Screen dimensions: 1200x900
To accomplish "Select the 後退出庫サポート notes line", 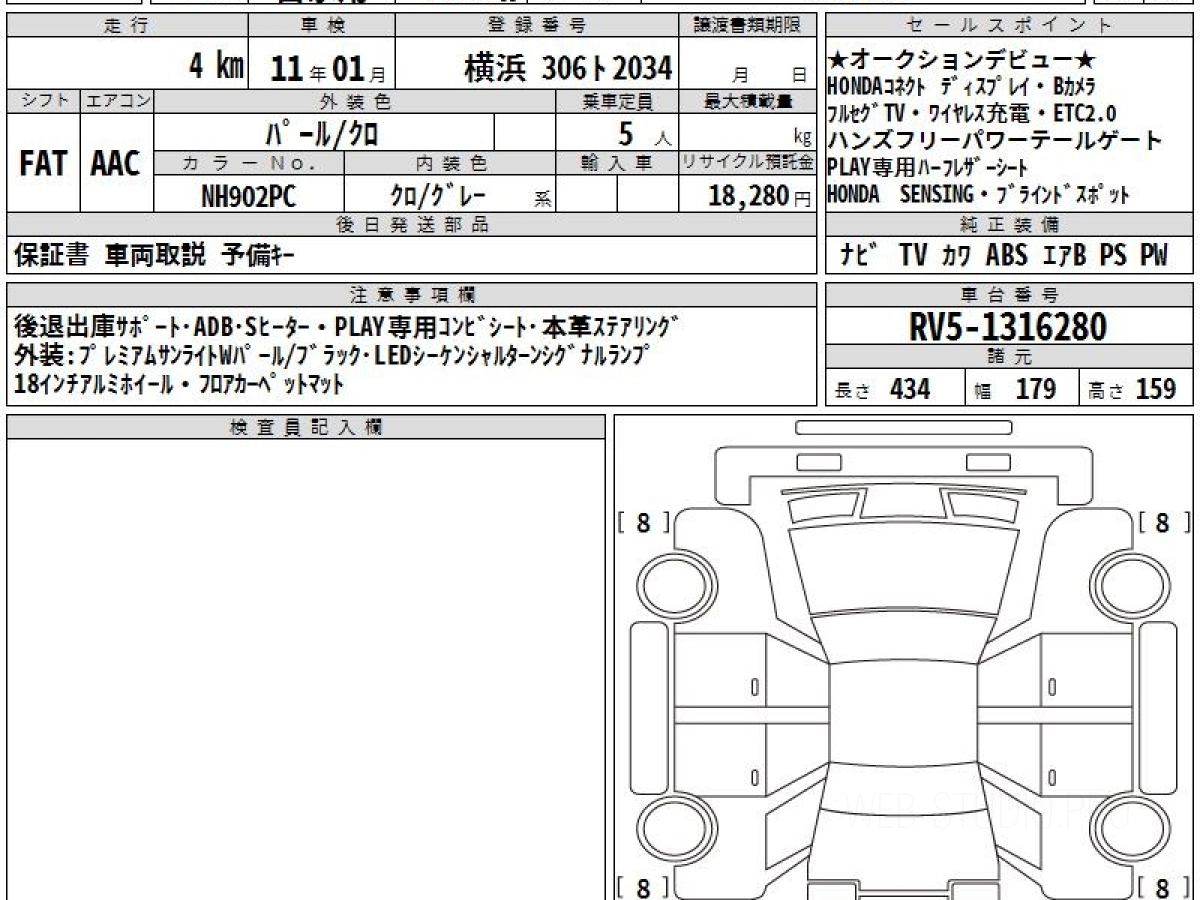I will [x=347, y=325].
